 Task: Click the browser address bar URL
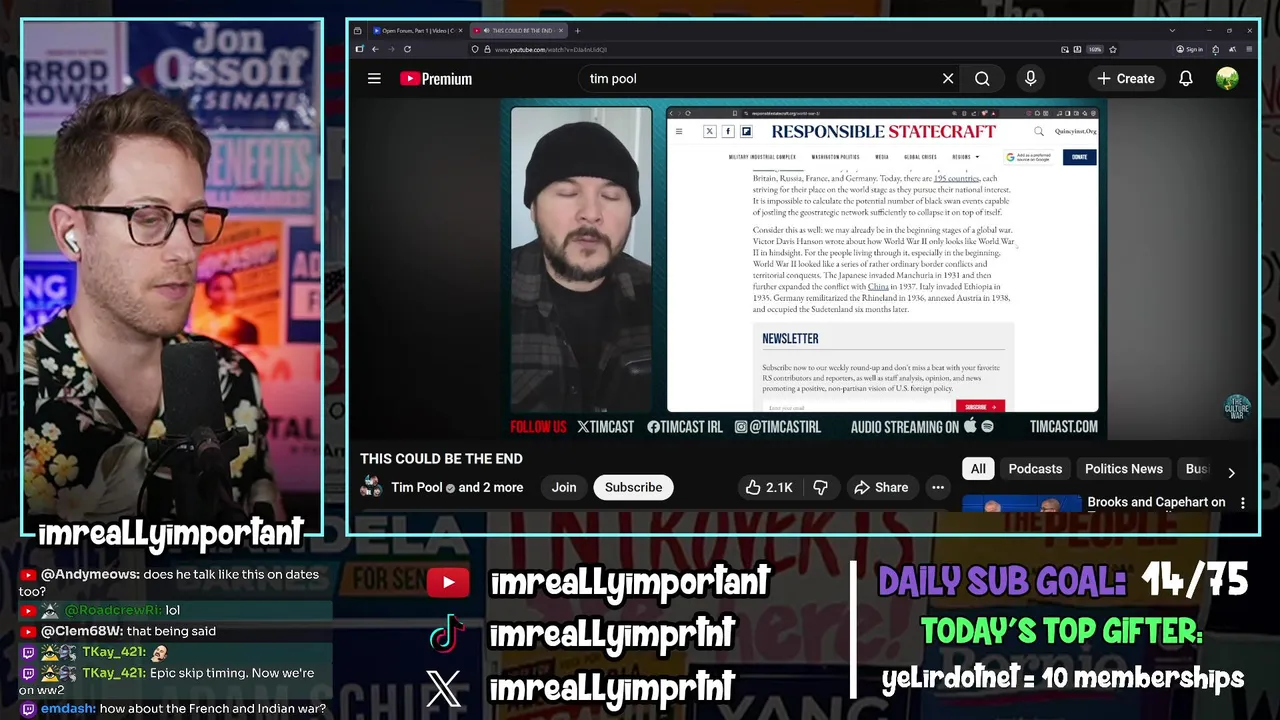[551, 49]
